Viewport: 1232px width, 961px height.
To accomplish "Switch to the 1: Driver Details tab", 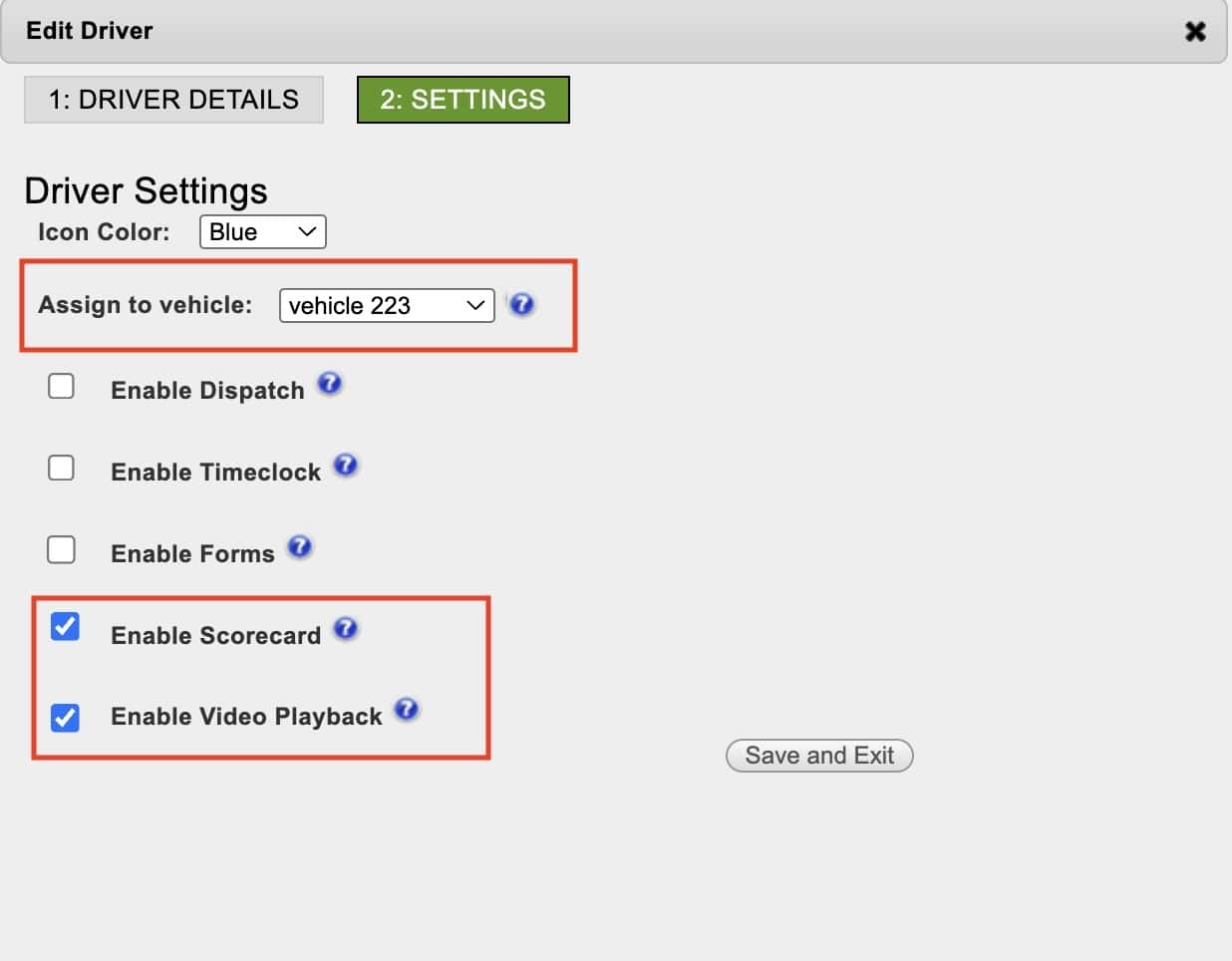I will (x=173, y=100).
